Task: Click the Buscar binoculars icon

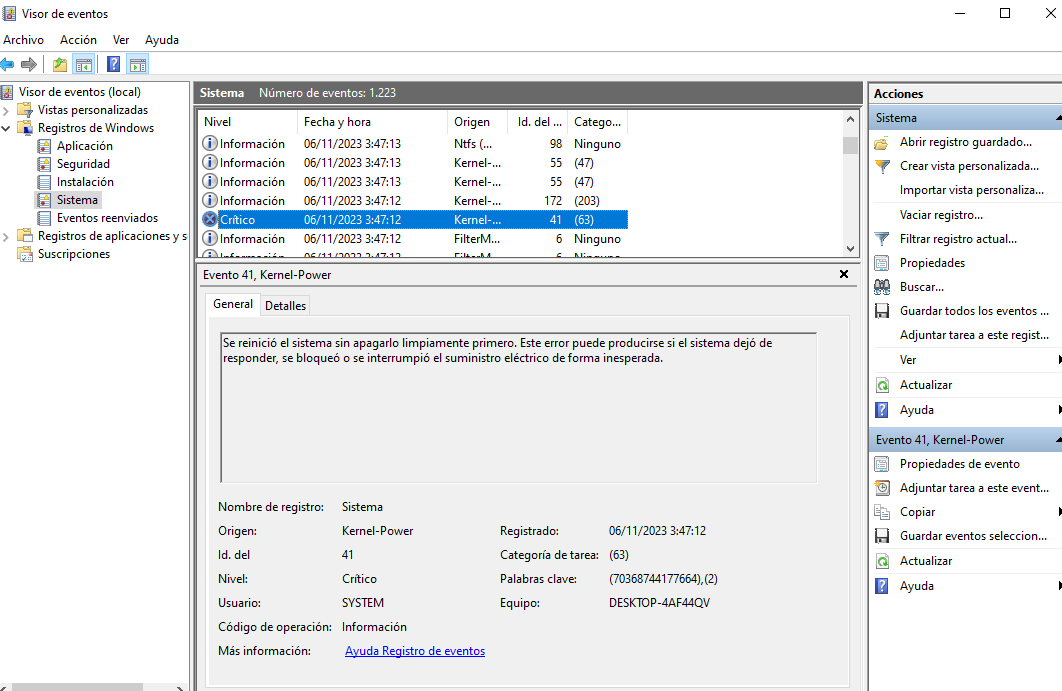Action: click(x=881, y=287)
